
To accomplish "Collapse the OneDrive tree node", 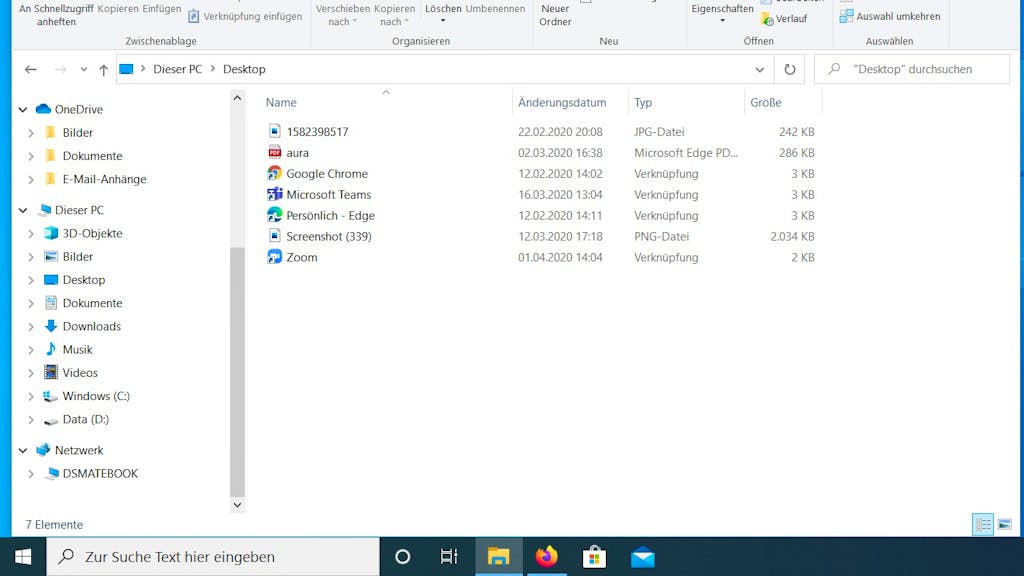I will pos(23,110).
